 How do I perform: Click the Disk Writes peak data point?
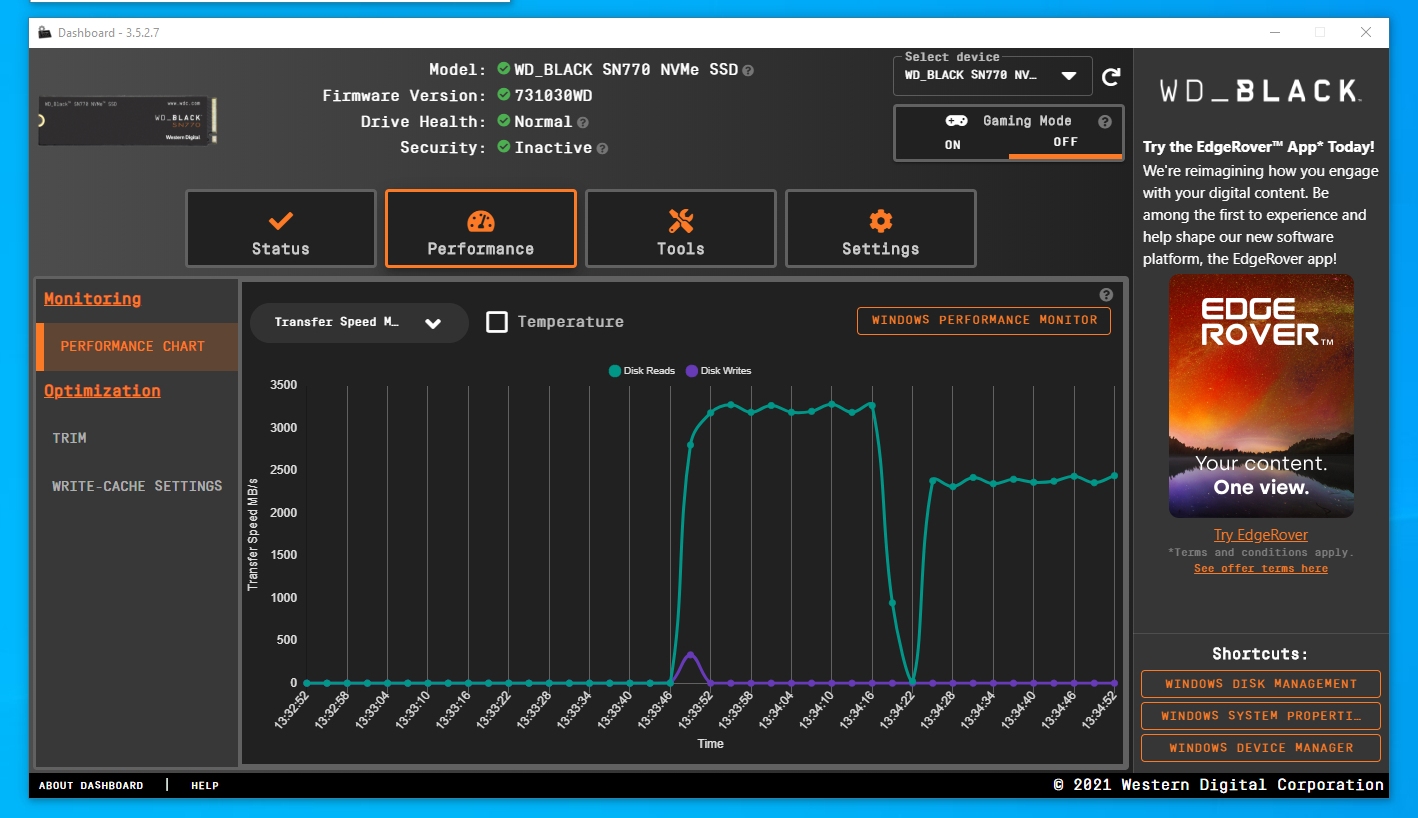689,655
